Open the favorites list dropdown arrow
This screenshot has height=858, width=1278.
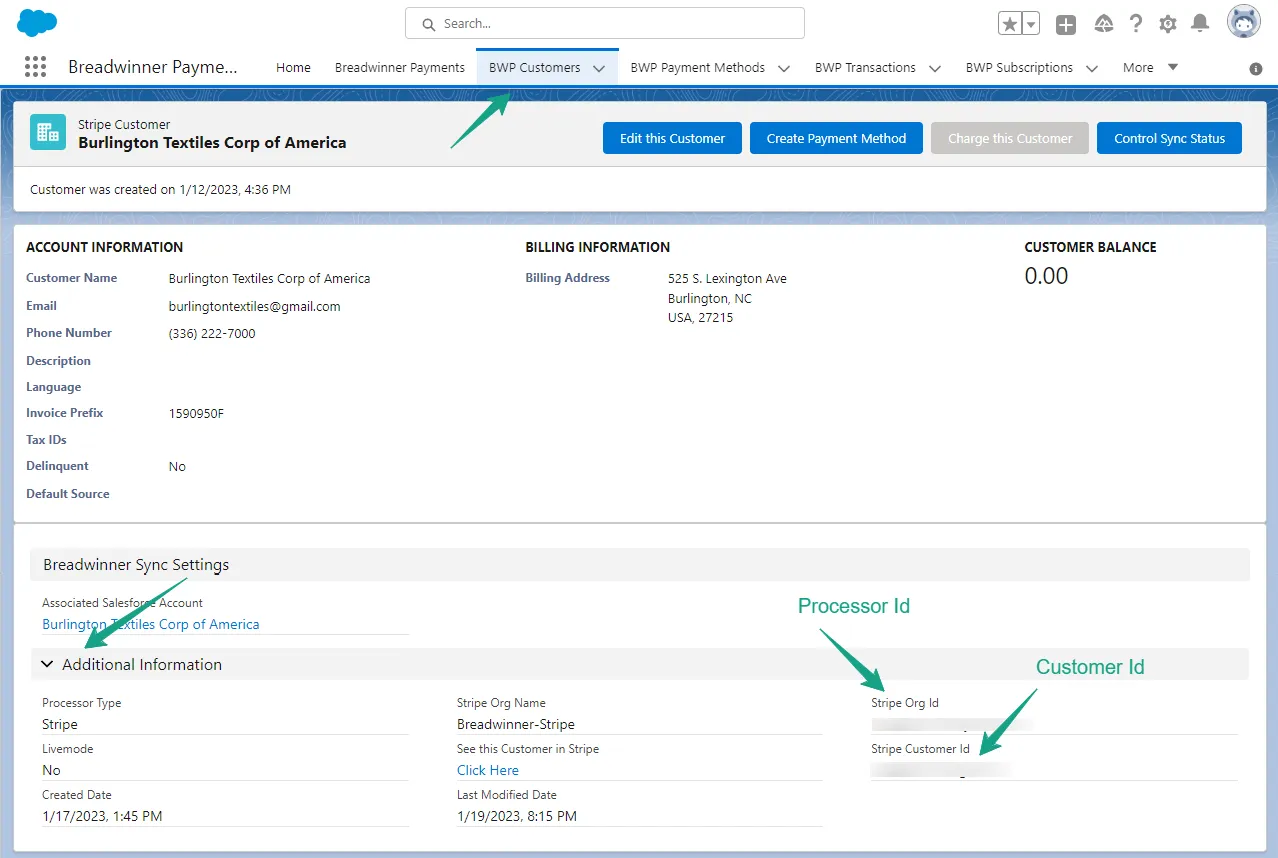[1031, 24]
